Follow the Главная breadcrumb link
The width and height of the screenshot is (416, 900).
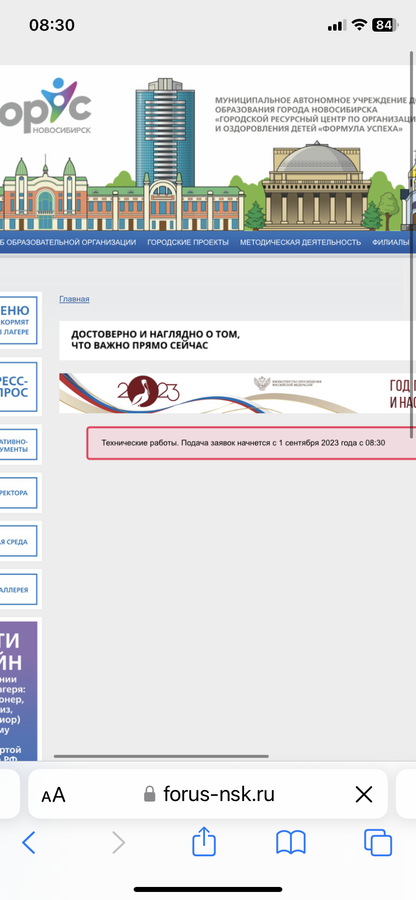pos(74,299)
